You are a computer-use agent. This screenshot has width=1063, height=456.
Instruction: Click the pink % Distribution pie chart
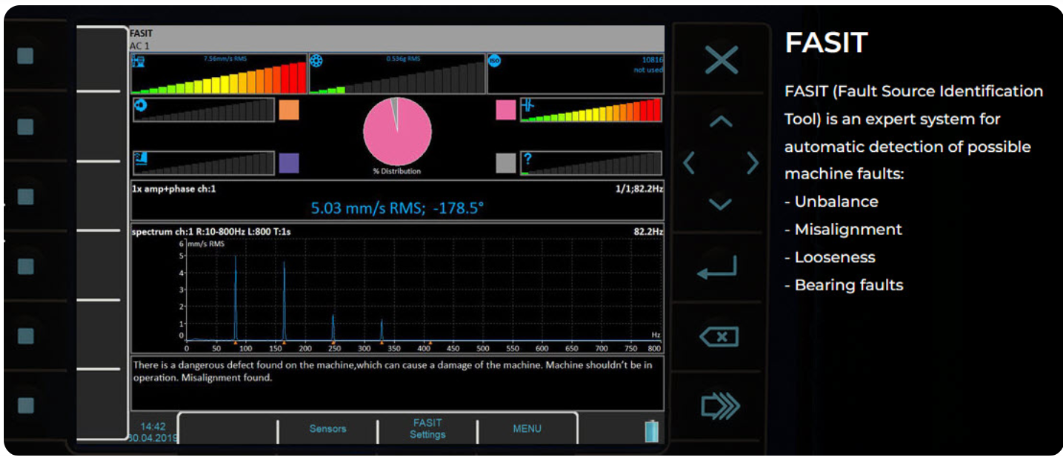(x=397, y=132)
